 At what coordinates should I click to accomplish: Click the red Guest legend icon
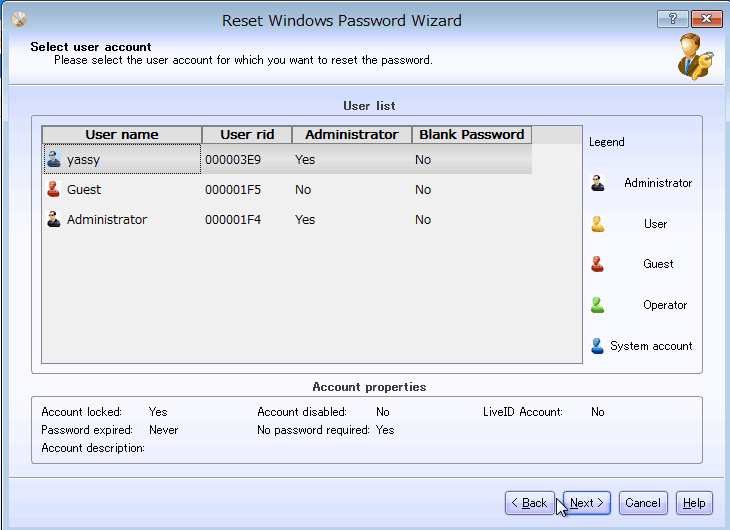point(598,264)
